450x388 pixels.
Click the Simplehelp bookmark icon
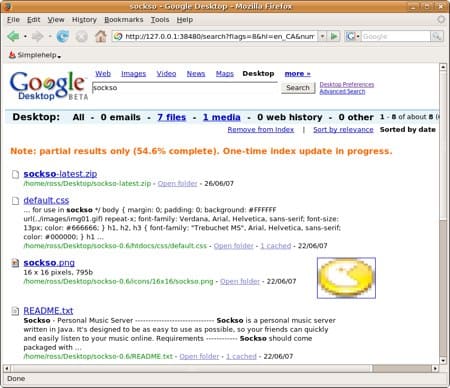click(x=12, y=55)
